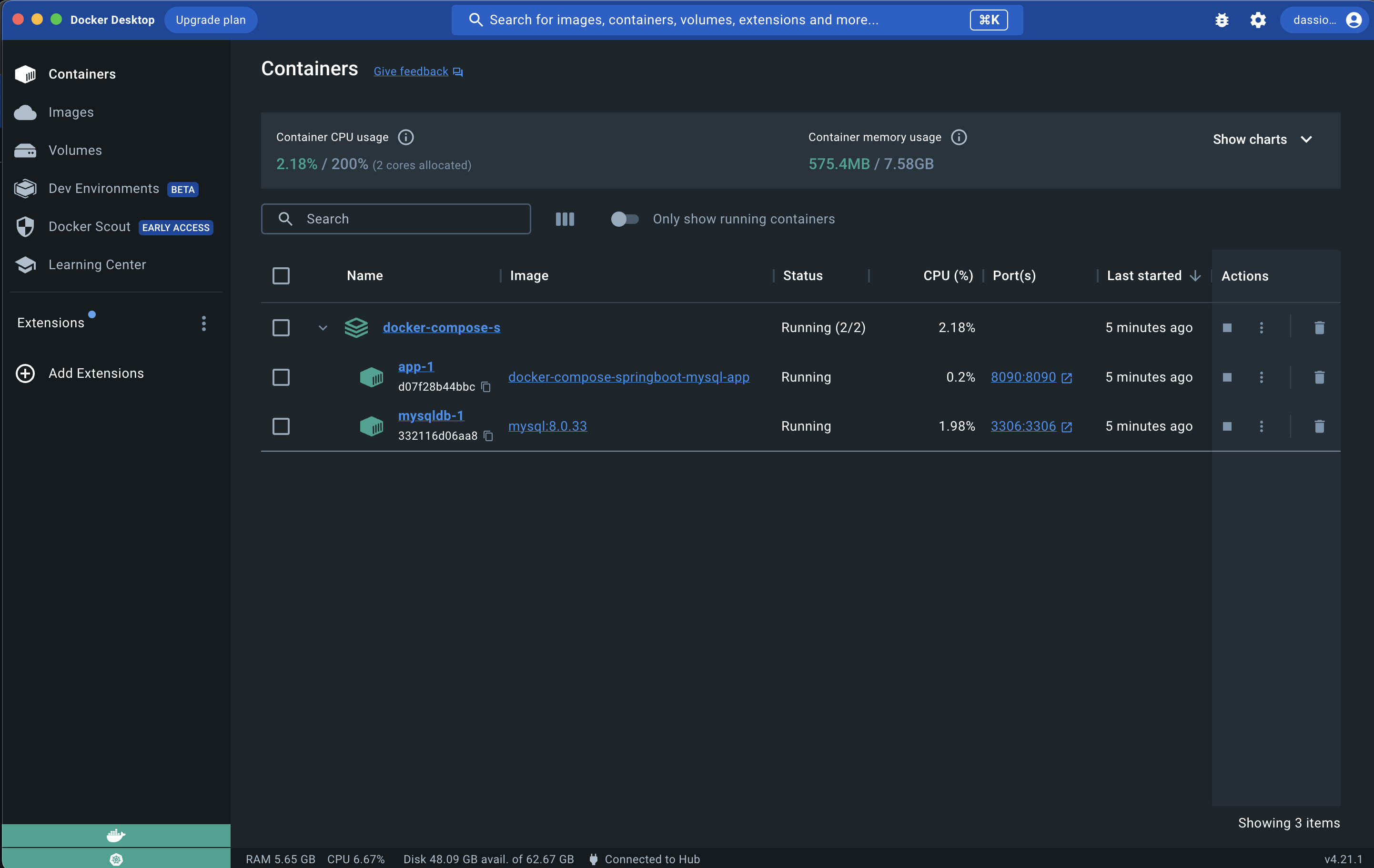Image resolution: width=1374 pixels, height=868 pixels.
Task: Copy the app-1 container ID
Action: point(486,387)
